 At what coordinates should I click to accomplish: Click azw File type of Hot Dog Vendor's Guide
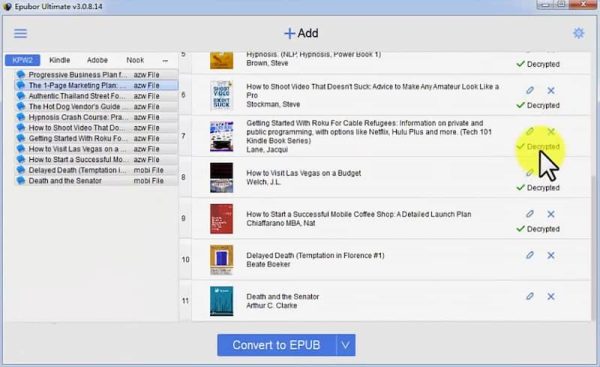point(147,106)
